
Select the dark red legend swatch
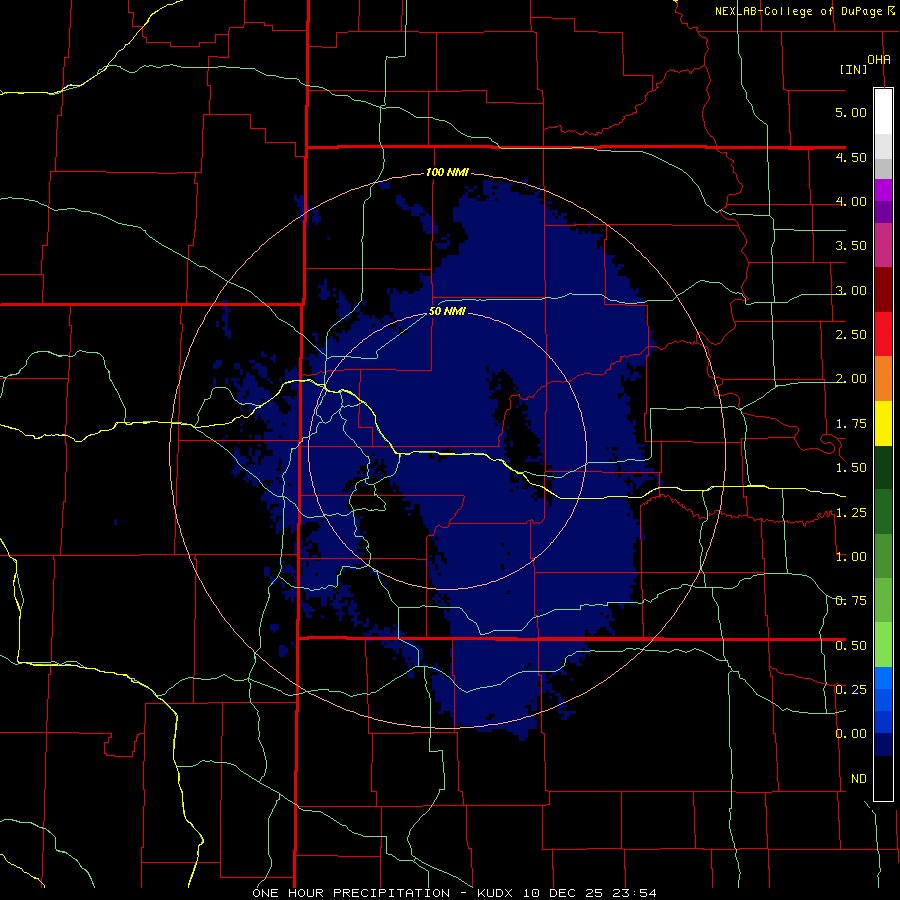click(883, 290)
